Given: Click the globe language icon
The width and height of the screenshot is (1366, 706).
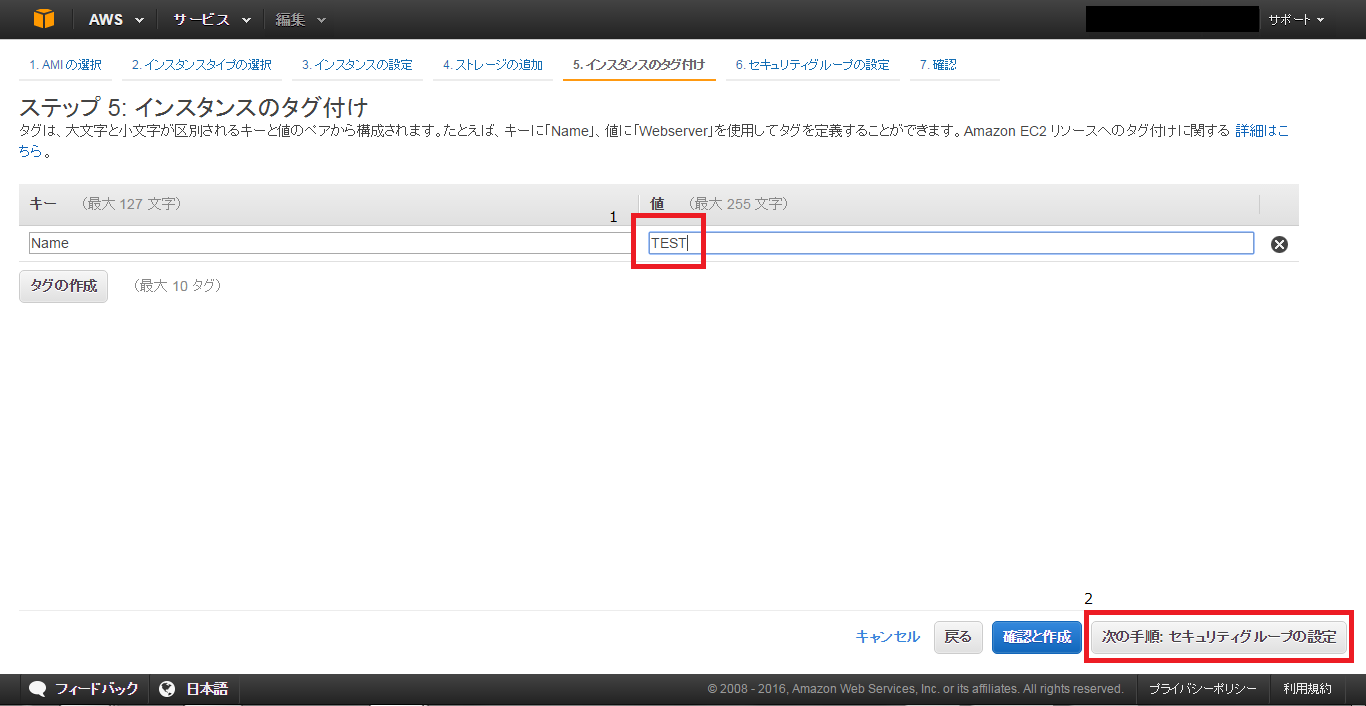Looking at the screenshot, I should click(167, 689).
